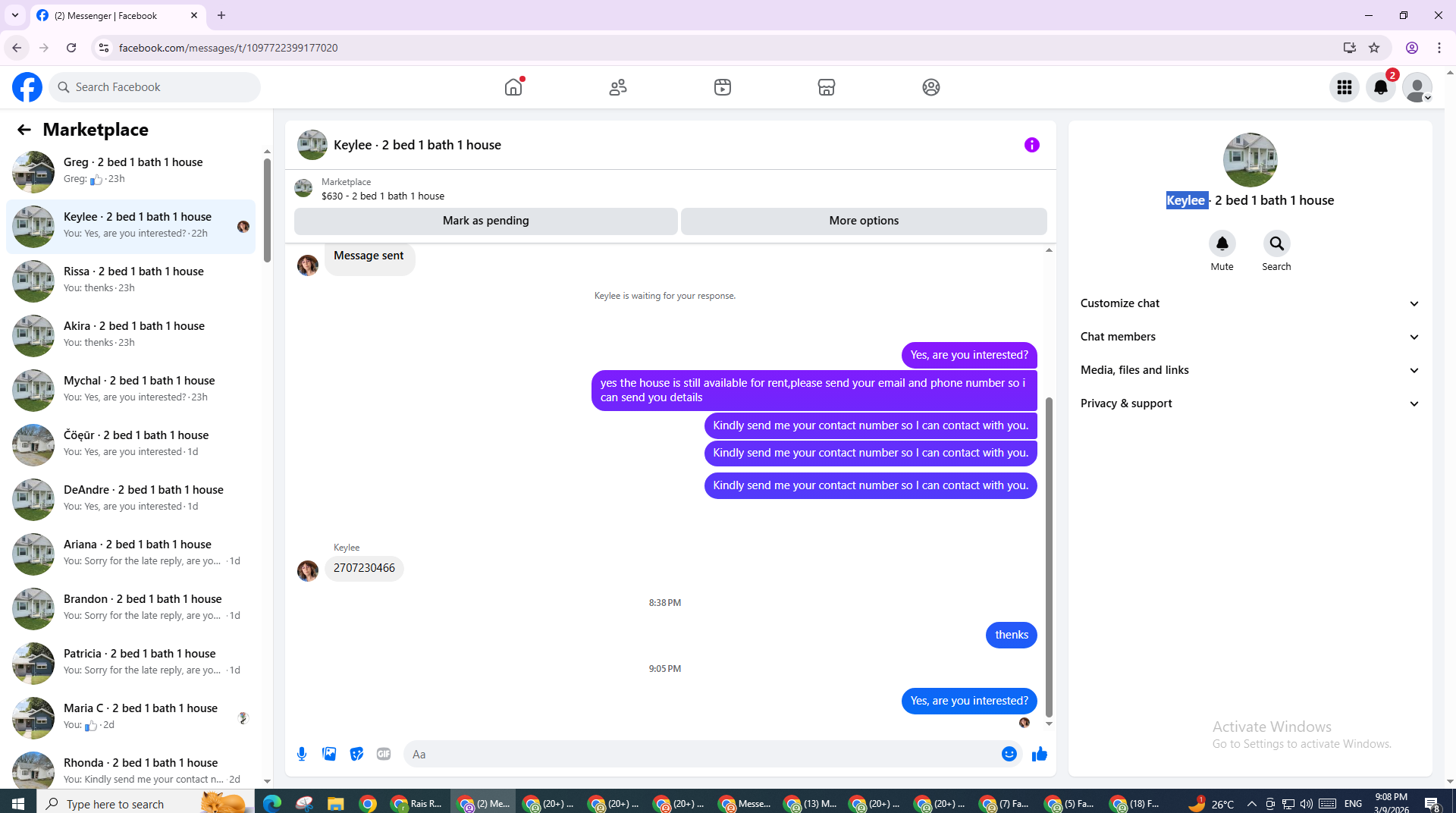Viewport: 1456px width, 813px height.
Task: Open Facebook Home icon in top navigation
Action: [513, 87]
